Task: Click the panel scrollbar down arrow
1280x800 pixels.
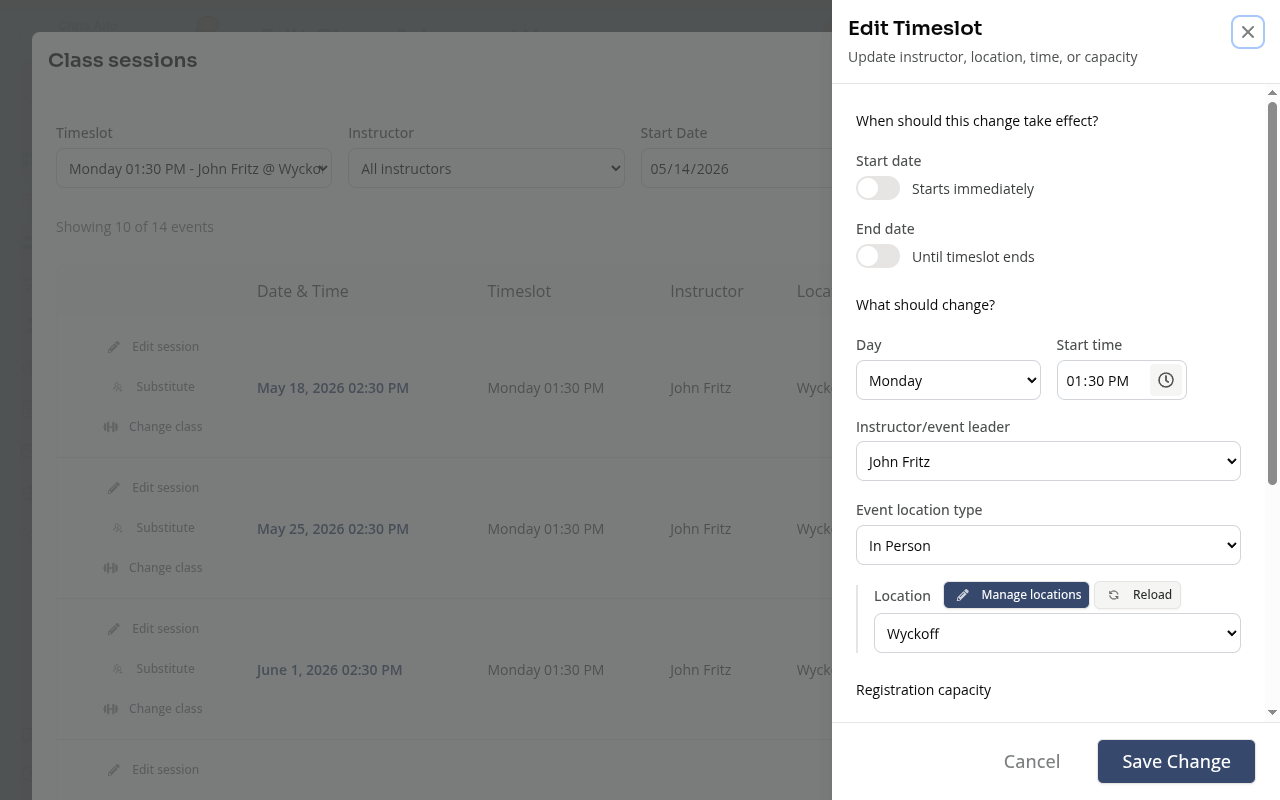Action: tap(1272, 712)
